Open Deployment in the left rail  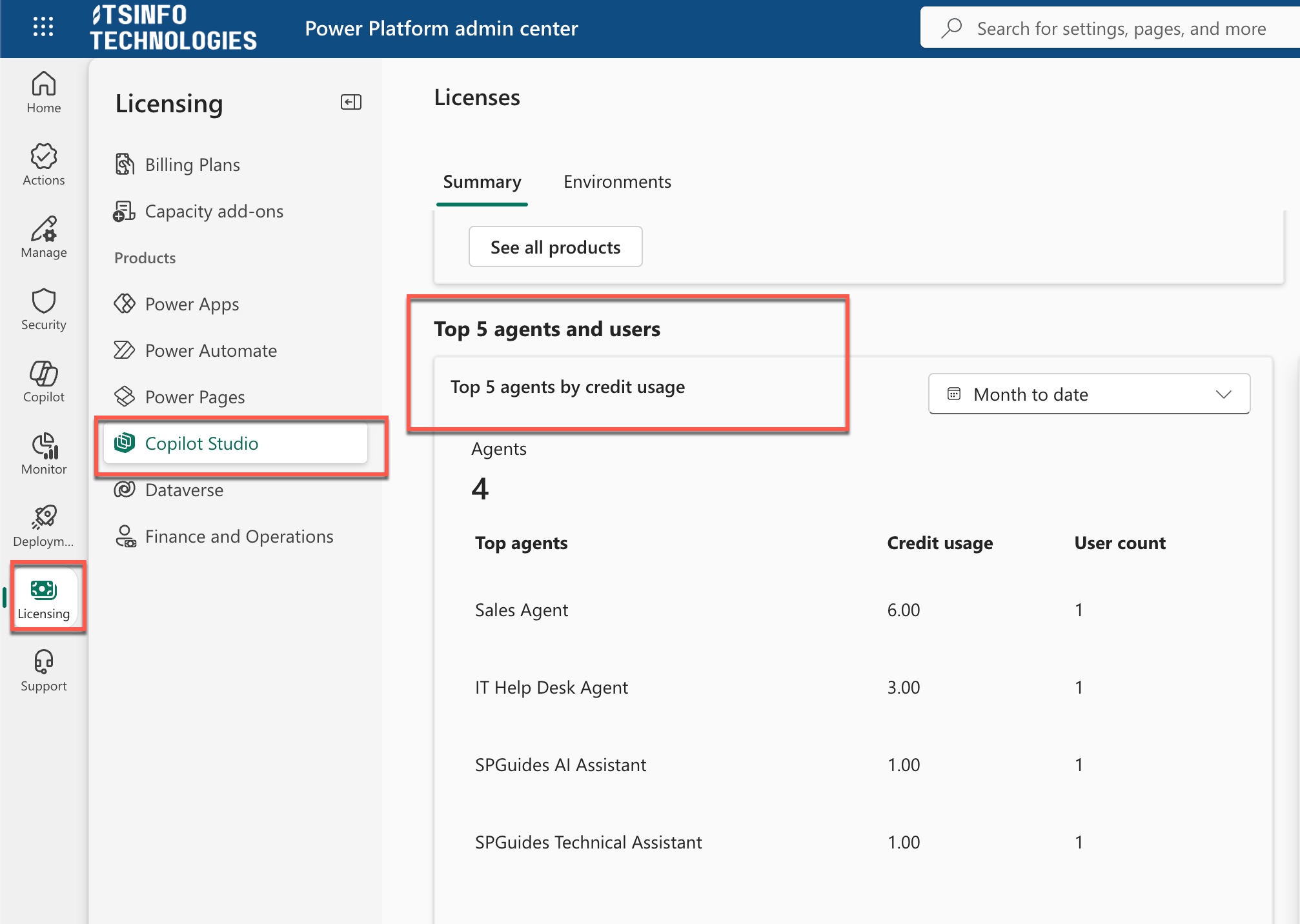point(44,527)
